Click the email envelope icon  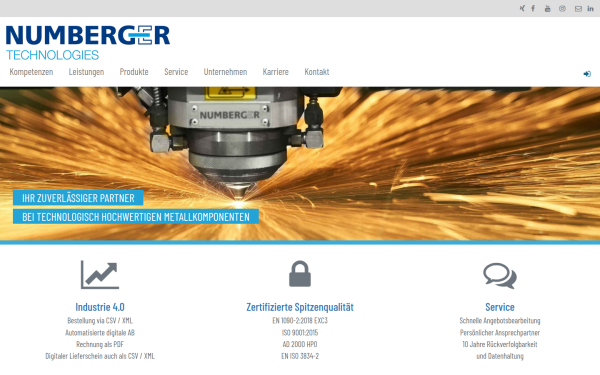[578, 9]
